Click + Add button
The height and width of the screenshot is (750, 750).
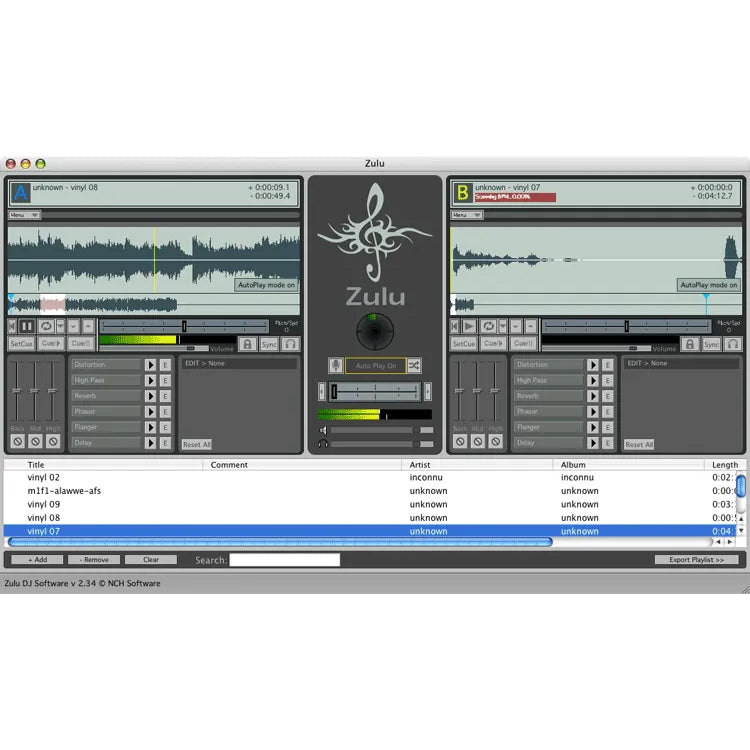pos(37,560)
